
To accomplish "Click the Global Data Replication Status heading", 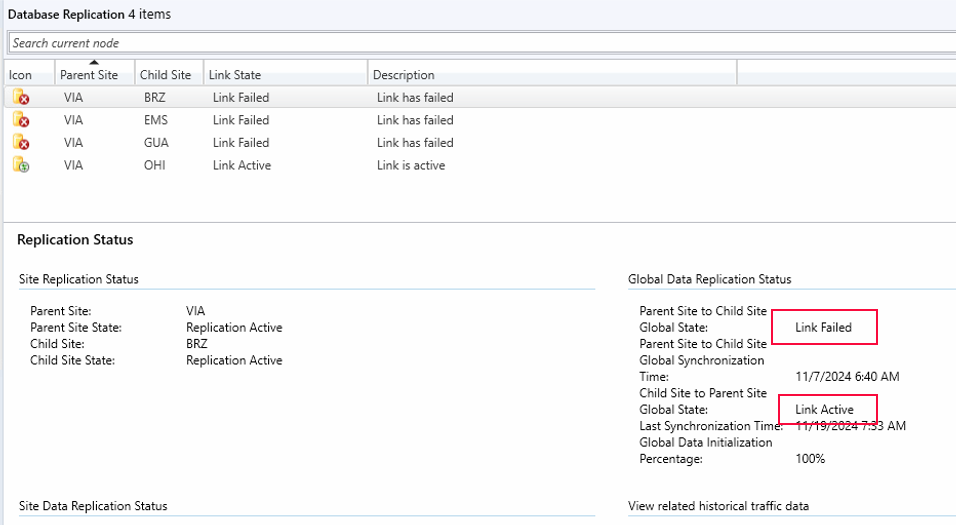I will pyautogui.click(x=709, y=279).
